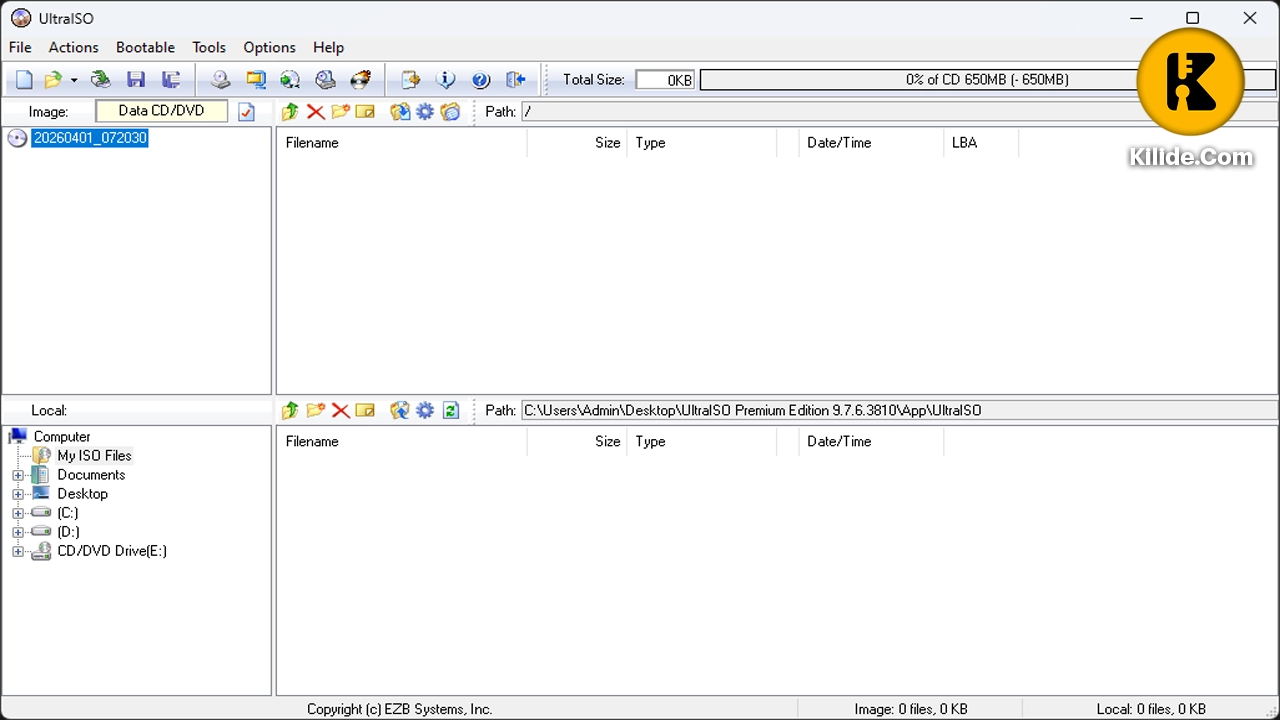Click the Open CD/DVD toolbar icon

tap(100, 80)
